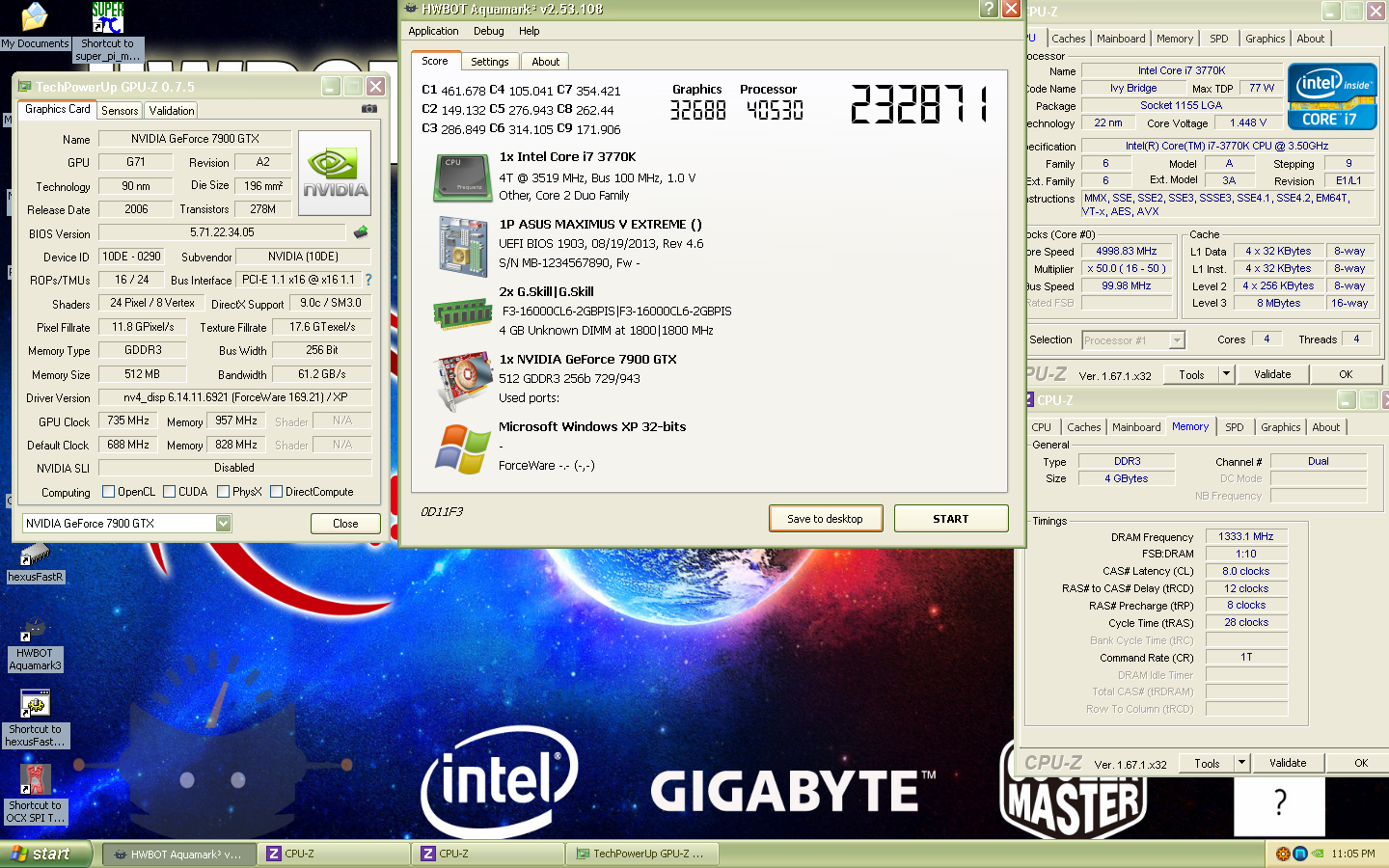Click the graphics card icon in Aquamark
This screenshot has height=868, width=1389.
pyautogui.click(x=465, y=382)
